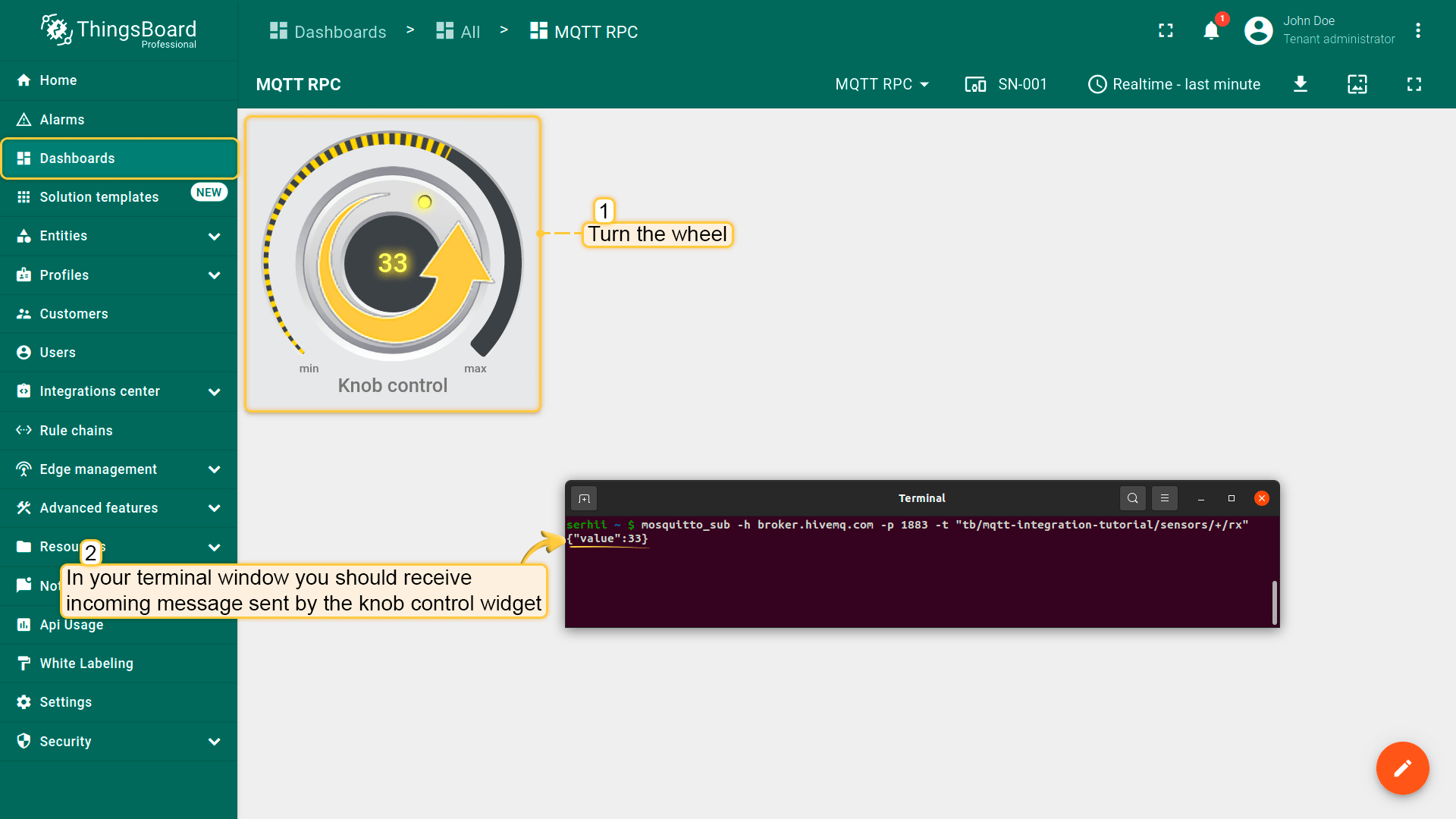Open the terminal hamburger menu
The height and width of the screenshot is (819, 1456).
[x=1165, y=498]
